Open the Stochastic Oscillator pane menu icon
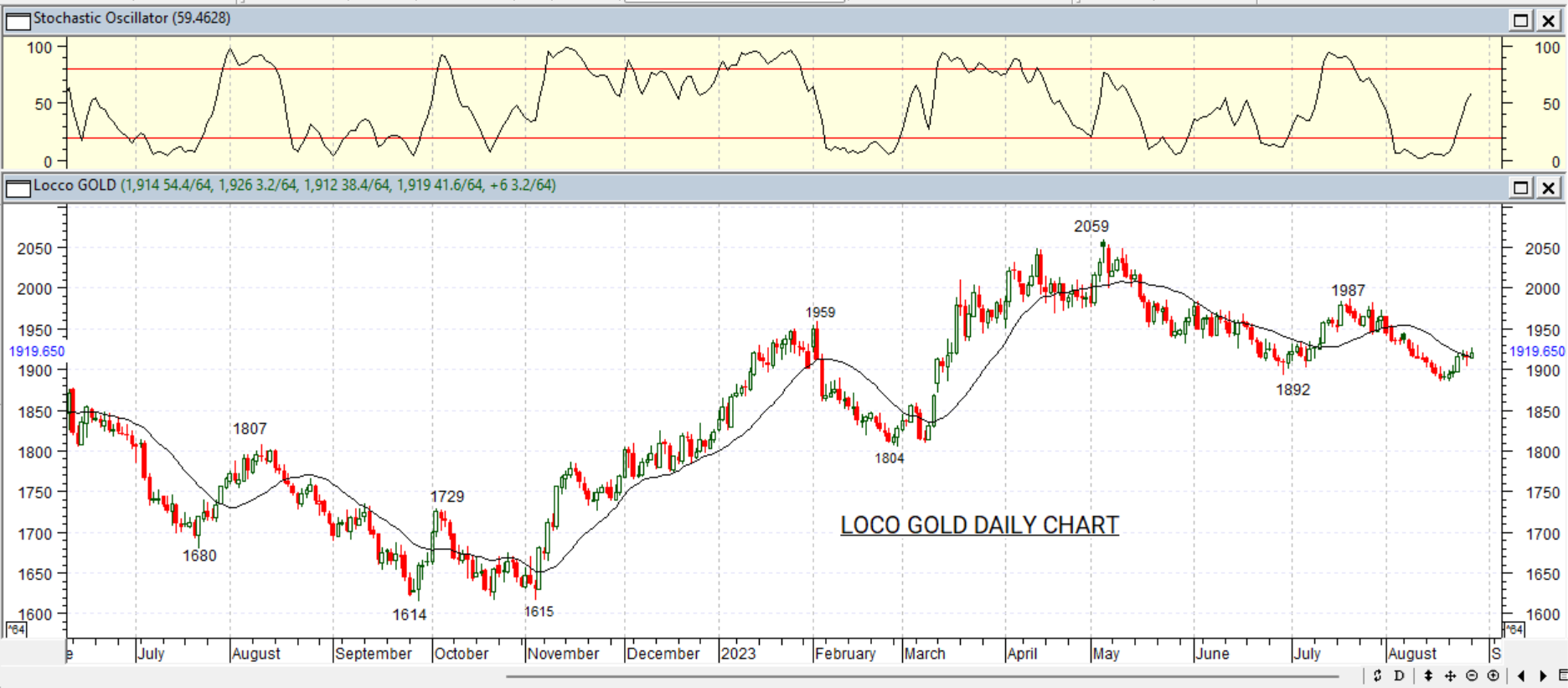This screenshot has height=688, width=1568. (x=18, y=20)
